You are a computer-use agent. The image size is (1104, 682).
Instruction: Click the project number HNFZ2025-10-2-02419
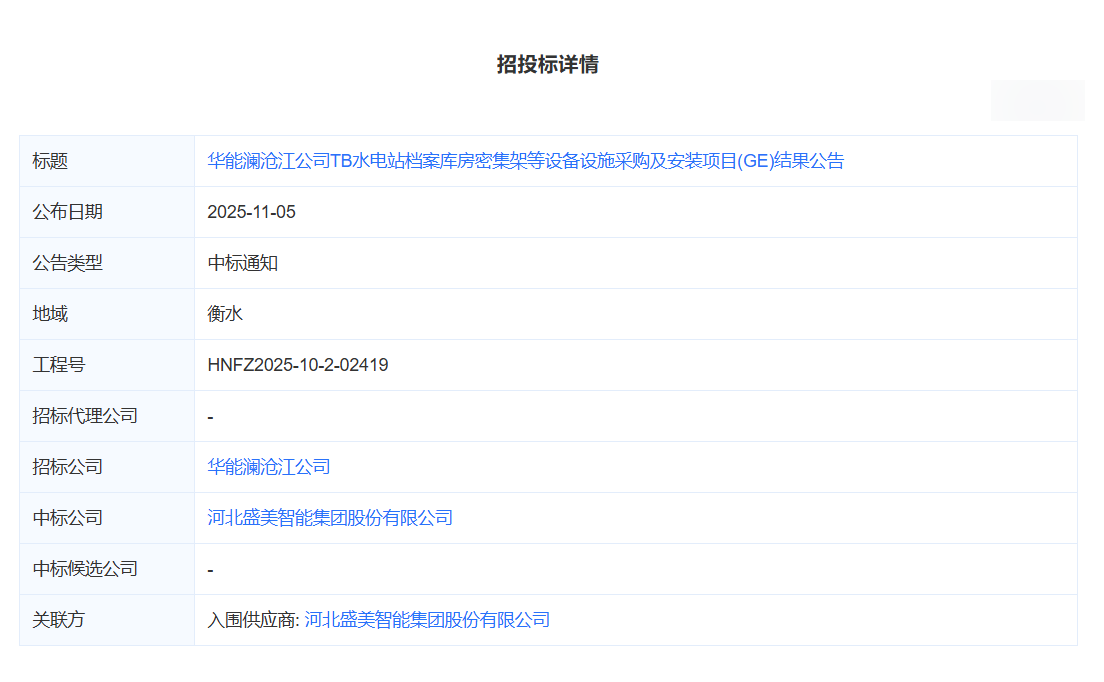point(297,365)
